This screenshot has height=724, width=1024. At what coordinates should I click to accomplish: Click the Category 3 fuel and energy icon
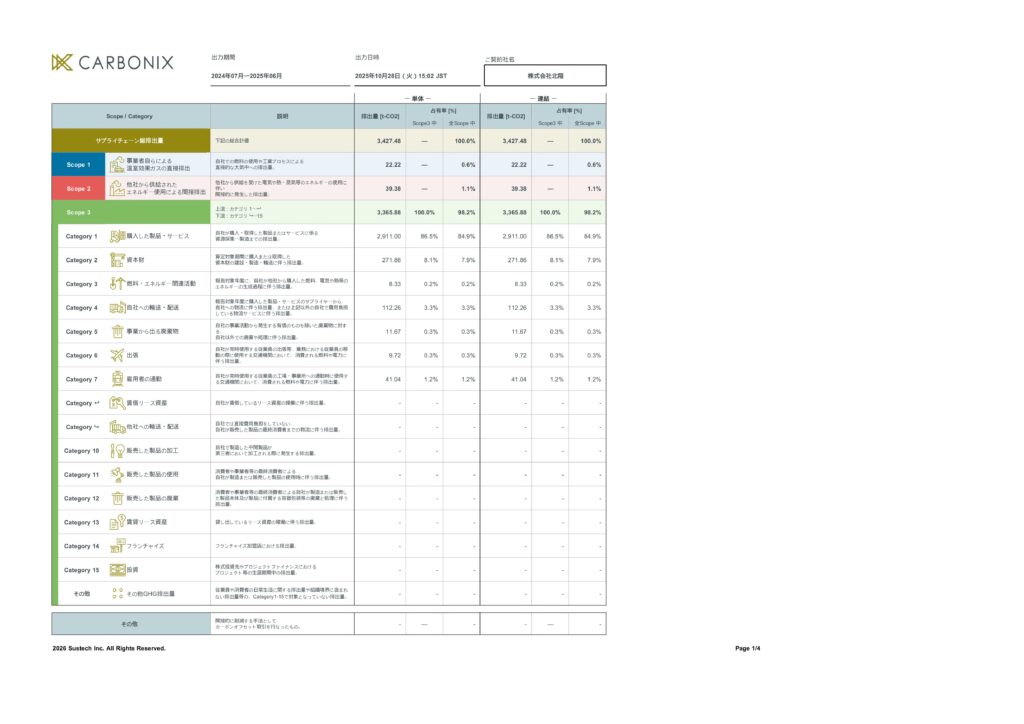[117, 284]
